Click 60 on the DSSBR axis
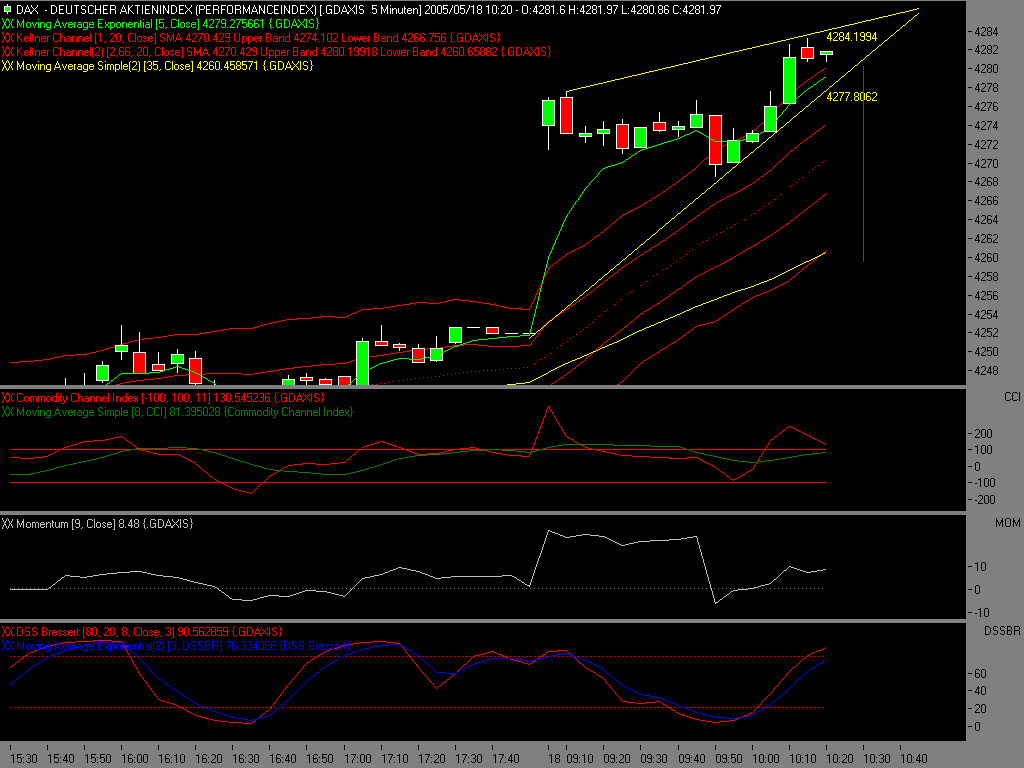The width and height of the screenshot is (1024, 768). pos(980,673)
